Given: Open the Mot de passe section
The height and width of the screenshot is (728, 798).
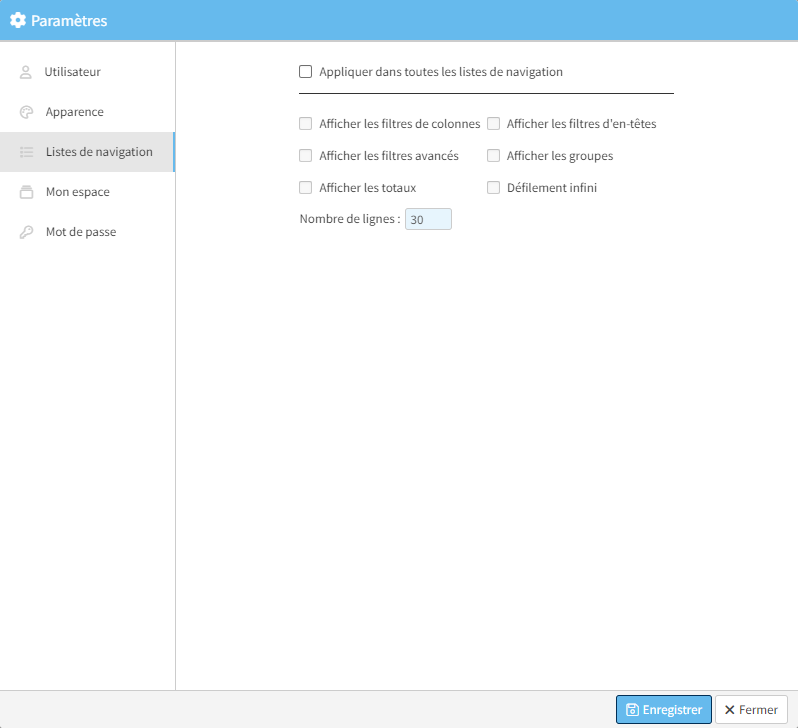Looking at the screenshot, I should click(x=80, y=232).
